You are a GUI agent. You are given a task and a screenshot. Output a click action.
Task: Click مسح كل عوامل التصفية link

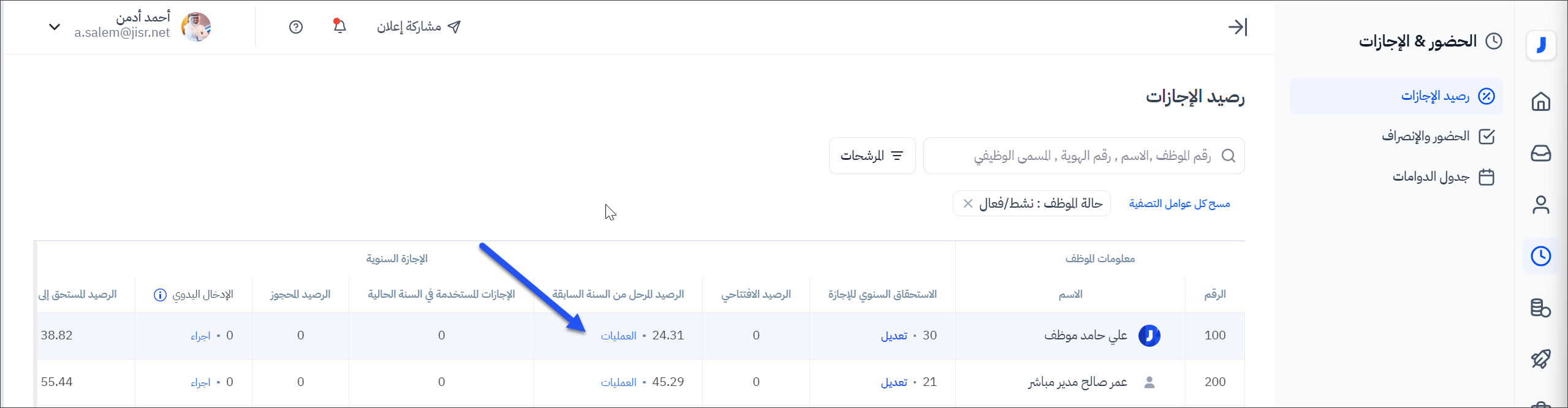pyautogui.click(x=1179, y=203)
